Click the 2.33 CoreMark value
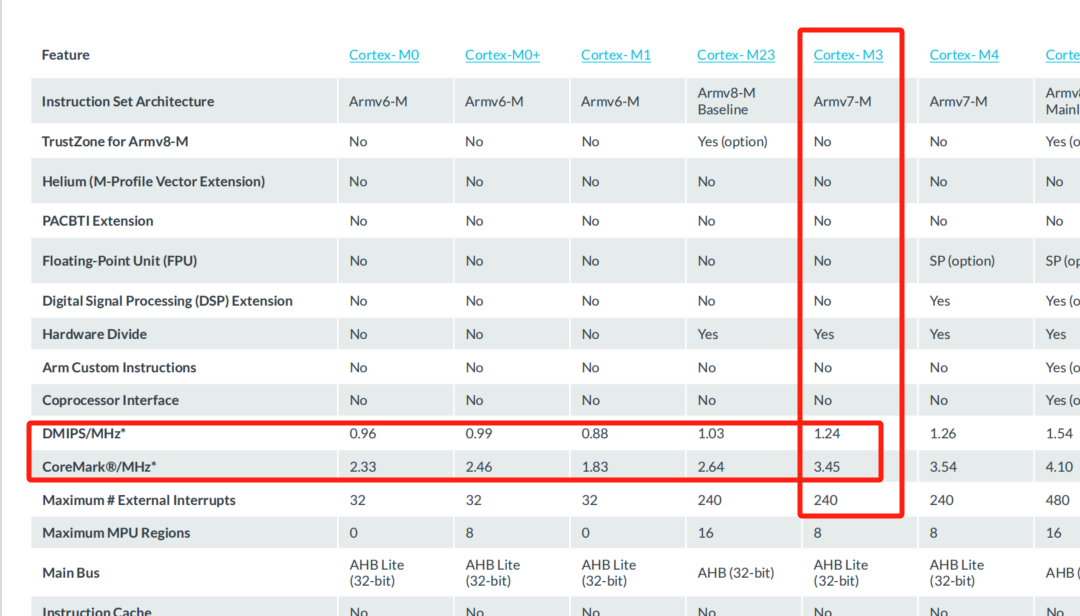 click(362, 466)
